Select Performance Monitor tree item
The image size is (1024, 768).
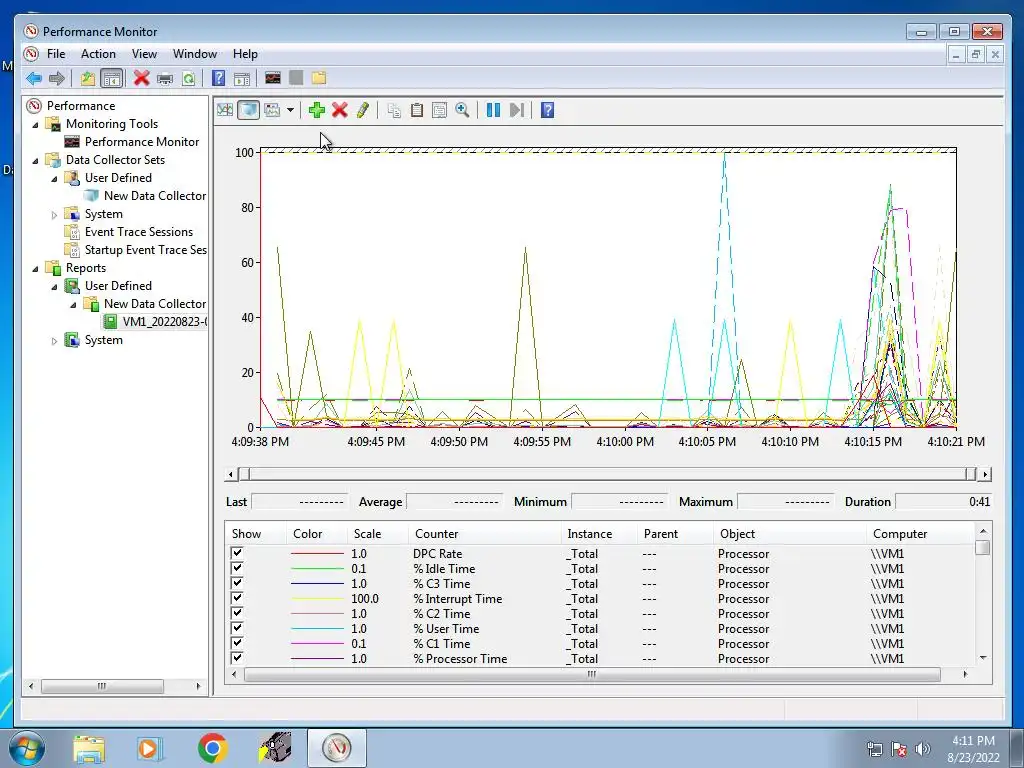[142, 142]
